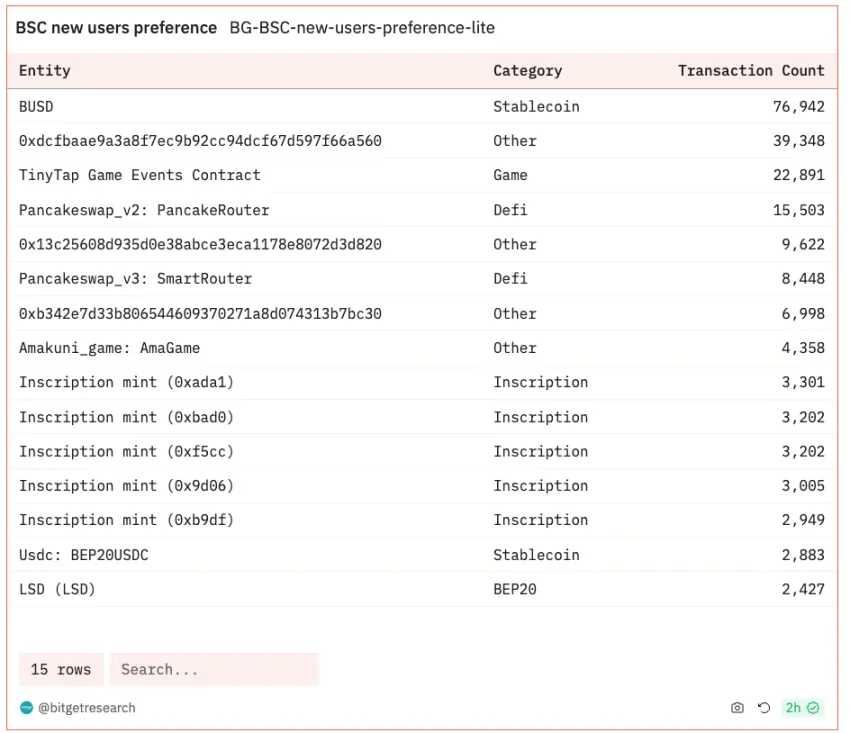Screen dimensions: 850x733
Task: Click the Search input field
Action: [214, 670]
